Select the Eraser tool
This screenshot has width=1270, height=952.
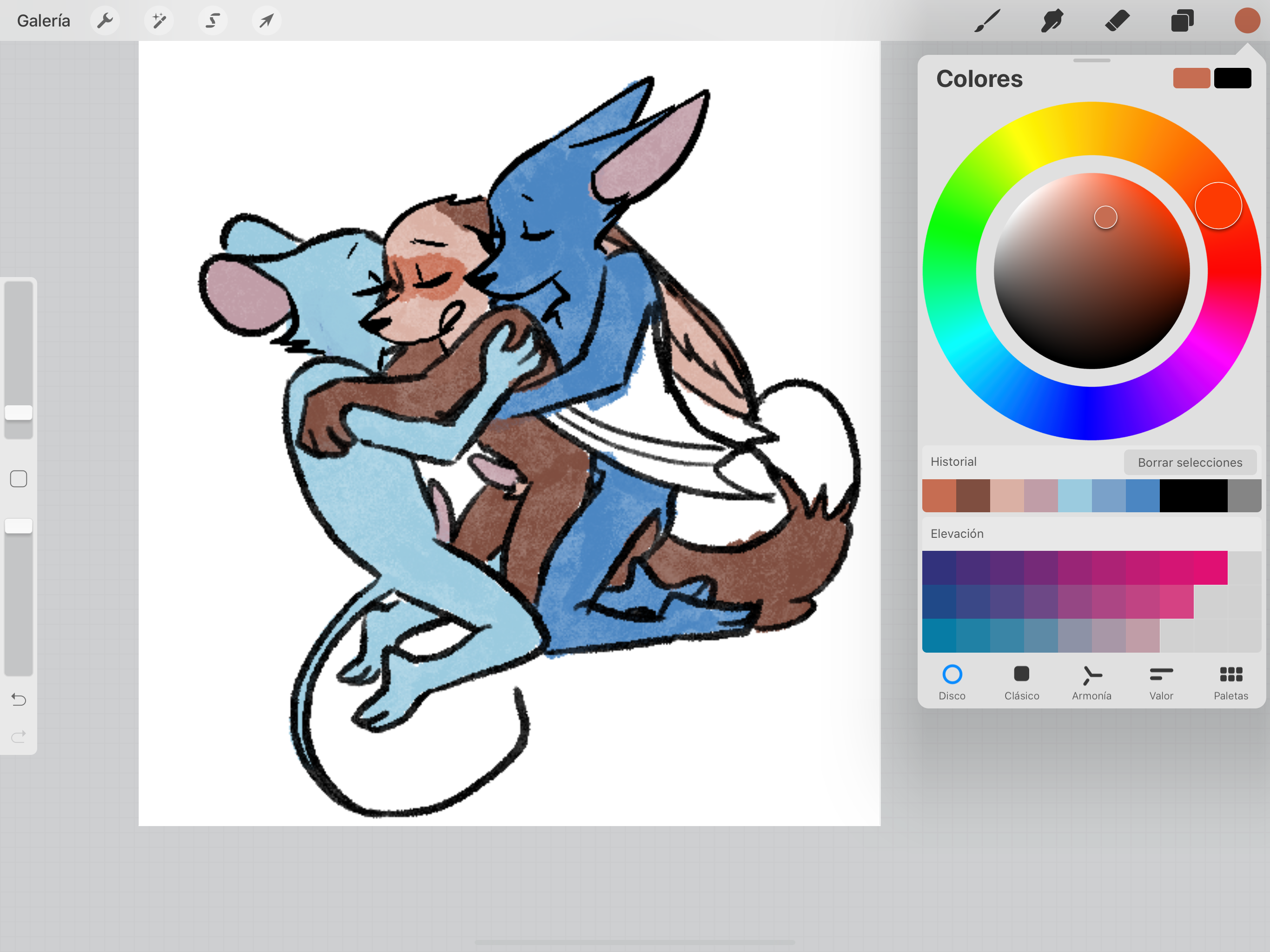click(1117, 20)
